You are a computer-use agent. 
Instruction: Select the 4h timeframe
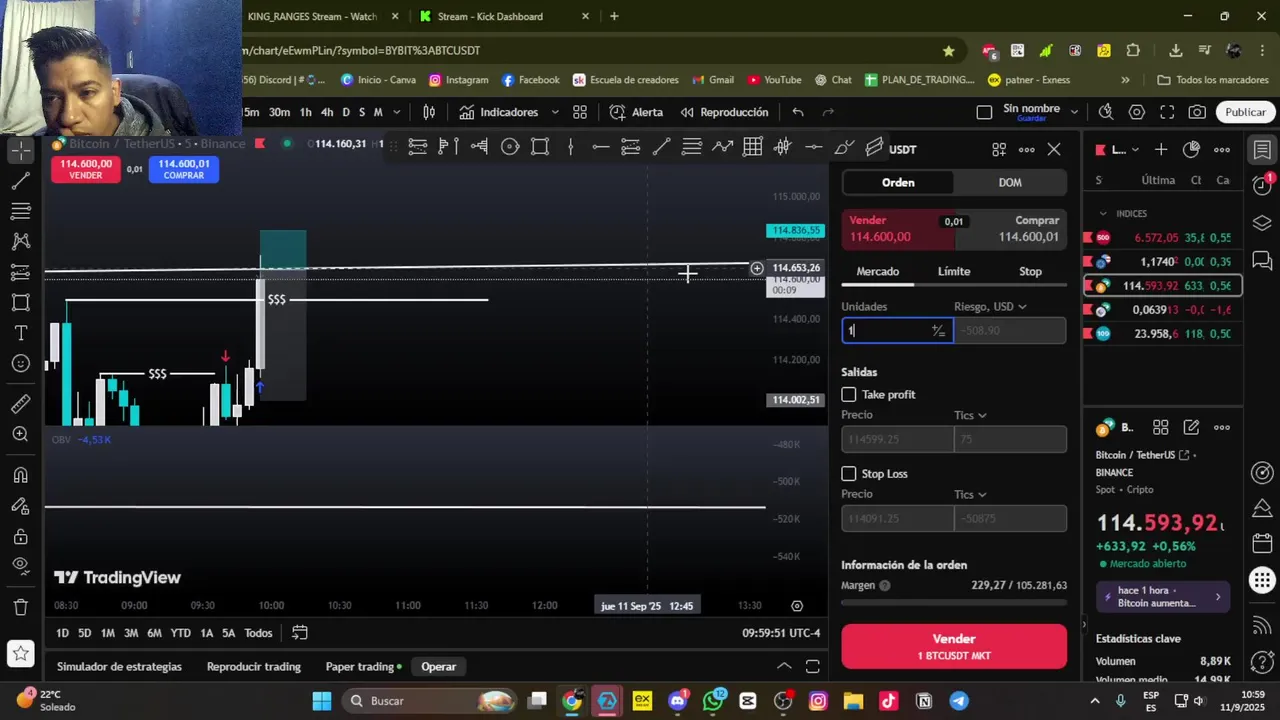(327, 112)
